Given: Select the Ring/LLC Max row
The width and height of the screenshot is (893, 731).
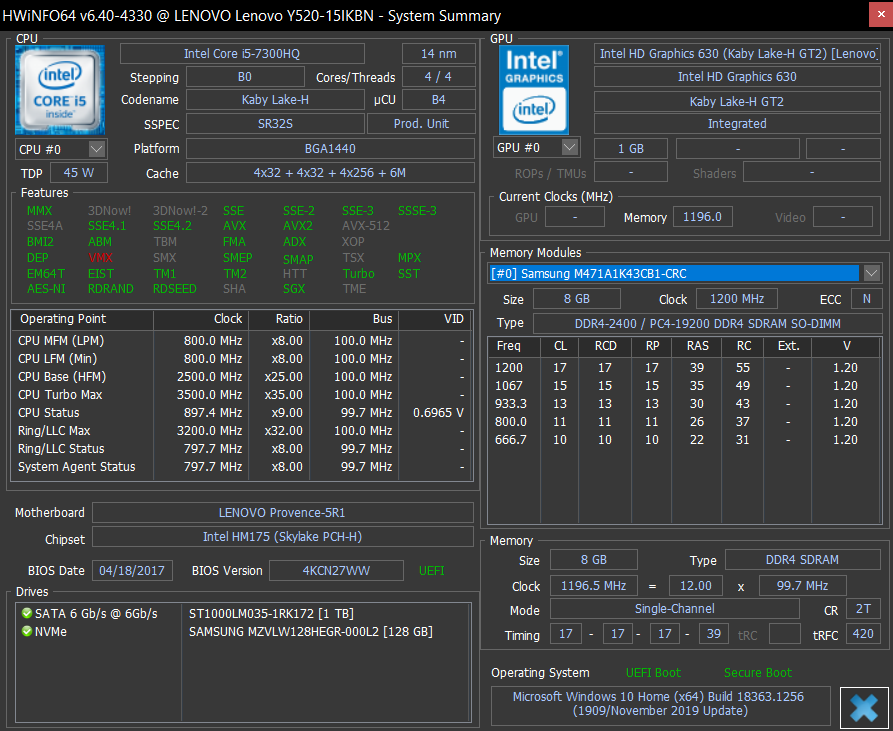Looking at the screenshot, I should point(242,431).
